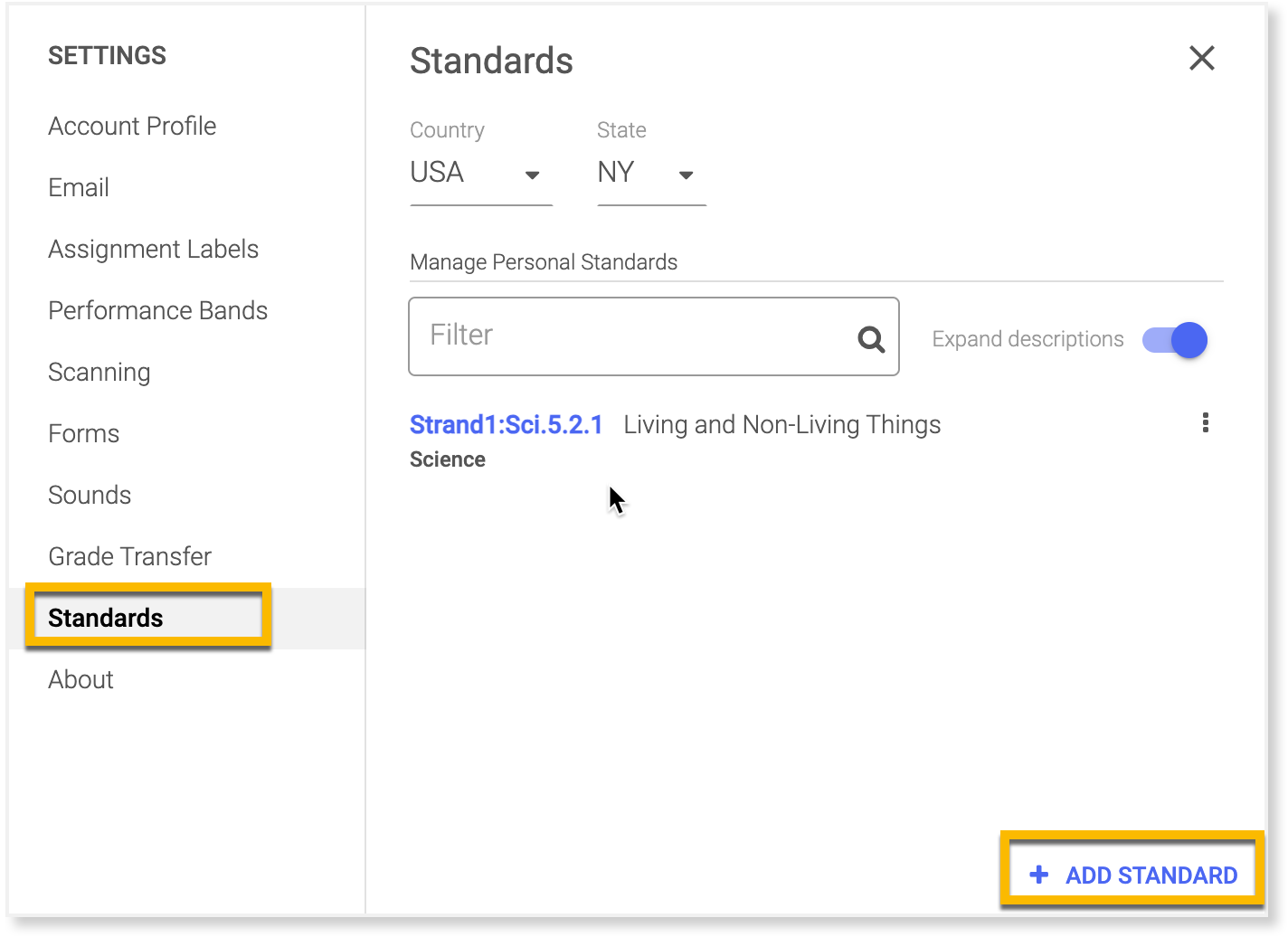Click the search magnifier icon in Filter box
Image resolution: width=1288 pixels, height=937 pixels.
point(871,339)
